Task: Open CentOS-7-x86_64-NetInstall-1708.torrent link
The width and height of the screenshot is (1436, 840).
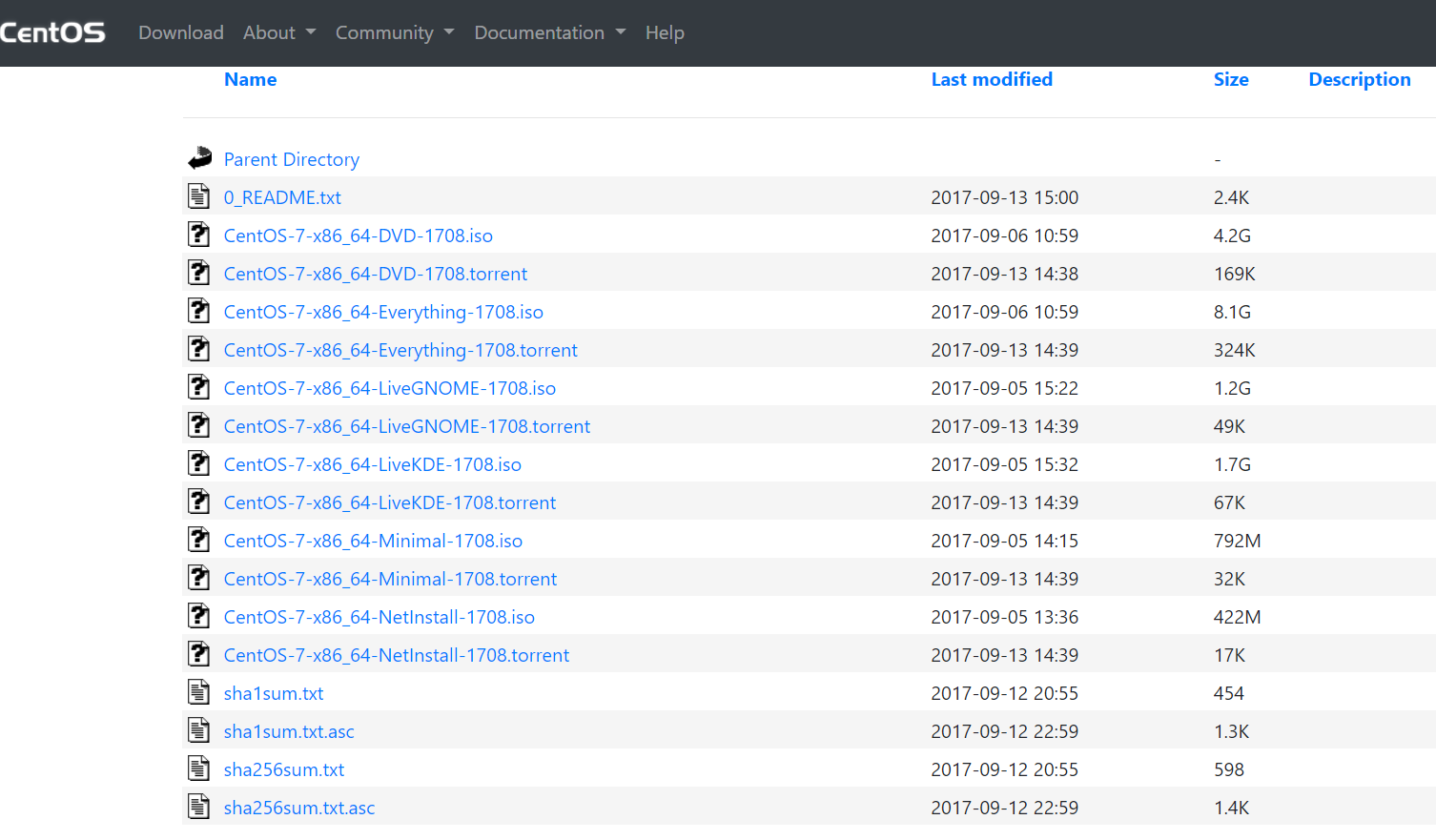Action: (397, 655)
